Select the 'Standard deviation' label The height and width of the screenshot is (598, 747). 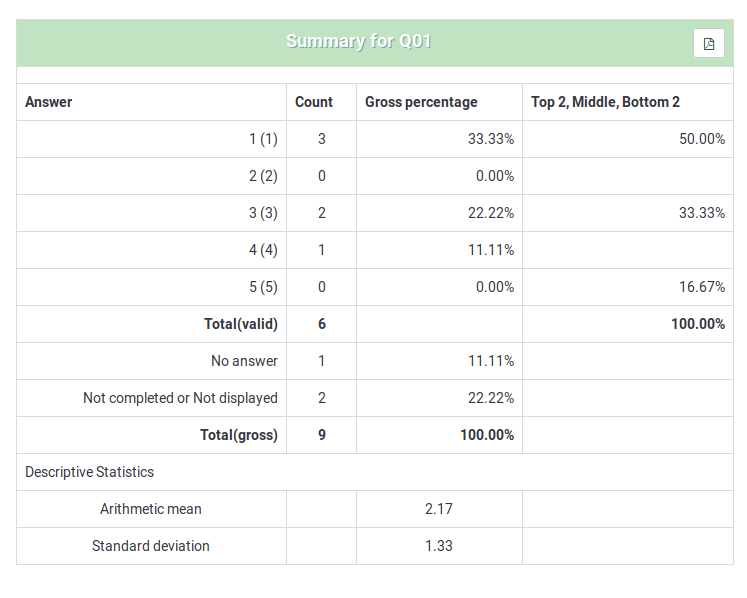point(151,546)
